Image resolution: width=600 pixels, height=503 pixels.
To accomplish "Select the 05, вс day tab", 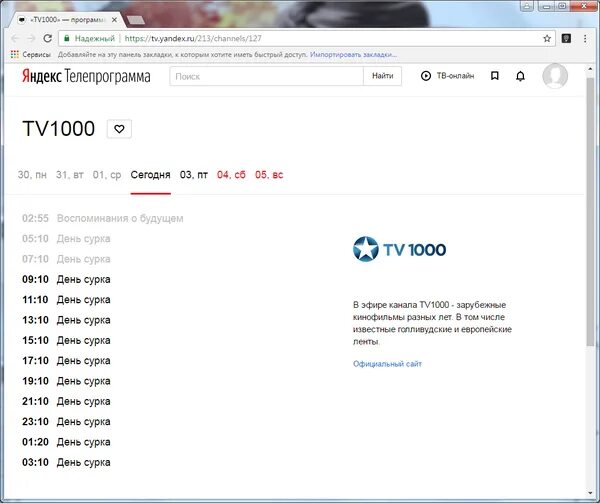I will click(x=269, y=175).
